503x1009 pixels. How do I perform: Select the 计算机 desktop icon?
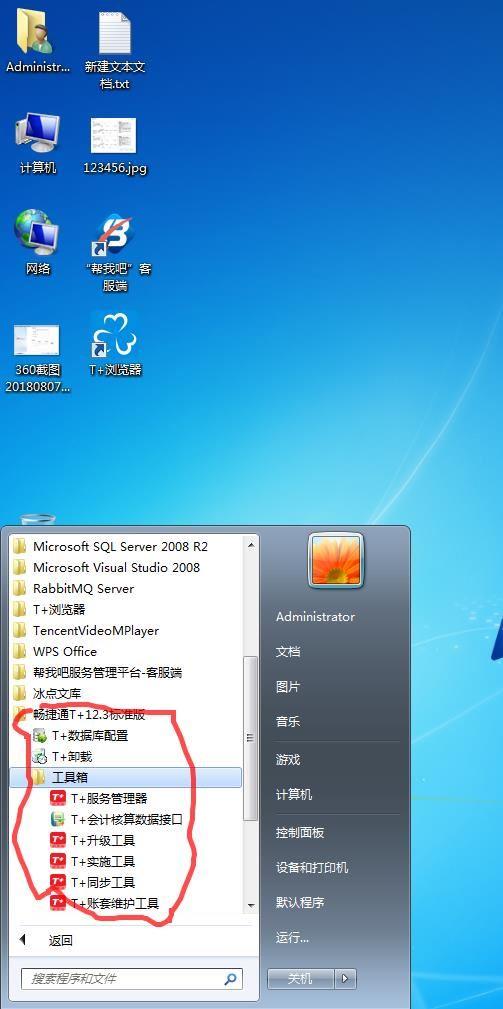coord(37,143)
